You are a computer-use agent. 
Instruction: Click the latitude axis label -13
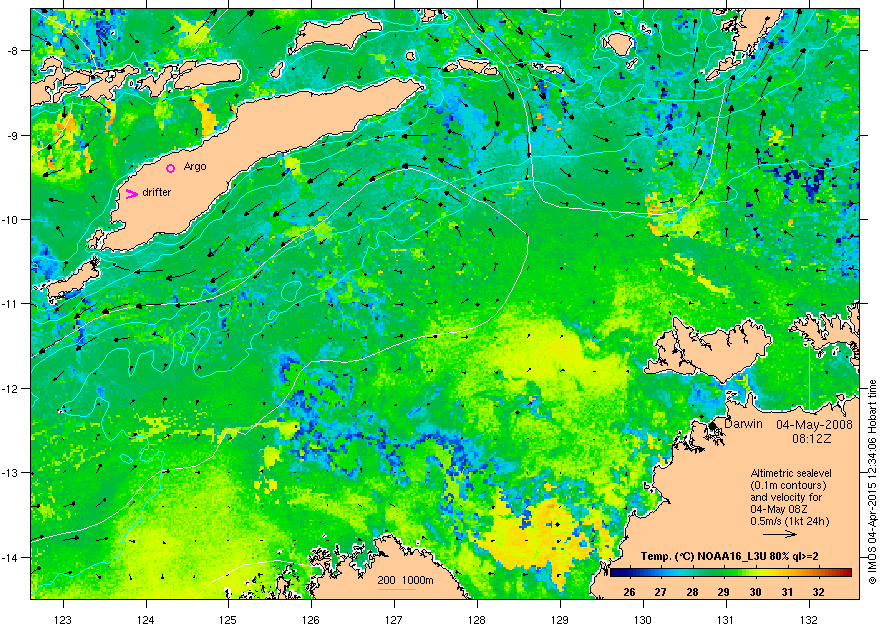point(11,472)
